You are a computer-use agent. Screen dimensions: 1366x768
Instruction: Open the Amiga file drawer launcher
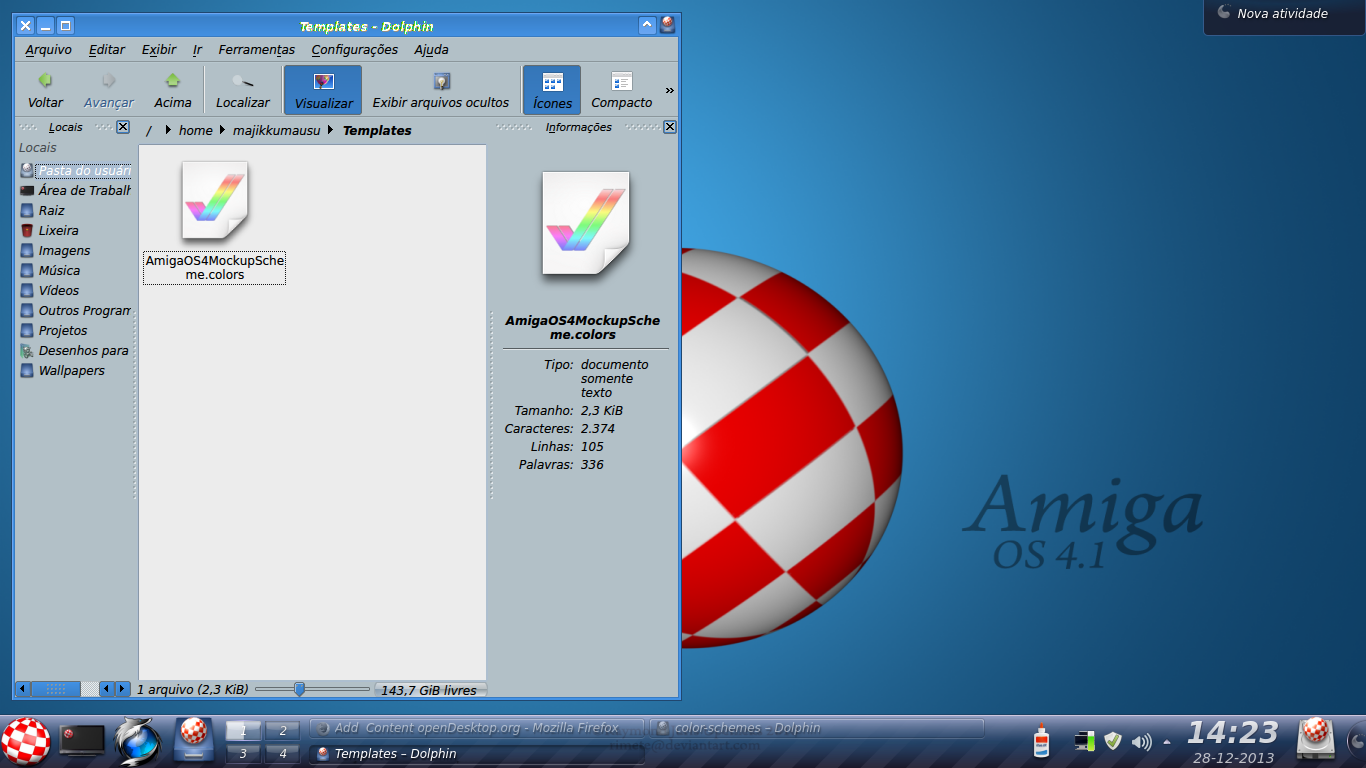coord(194,740)
